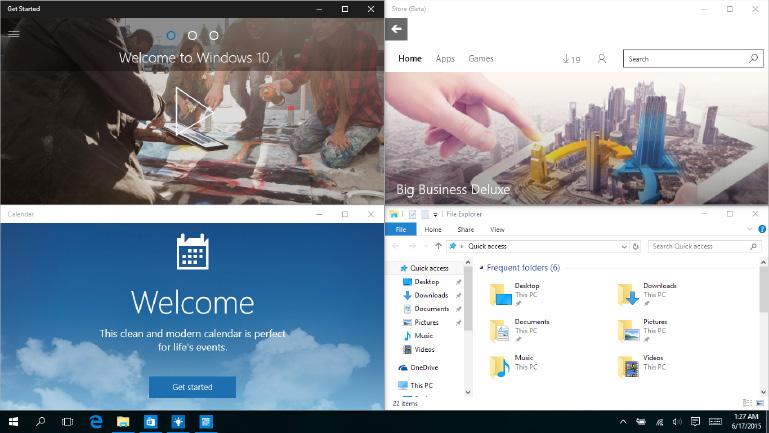Click the Up arrow in File Explorer
The image size is (769, 433).
tap(438, 246)
